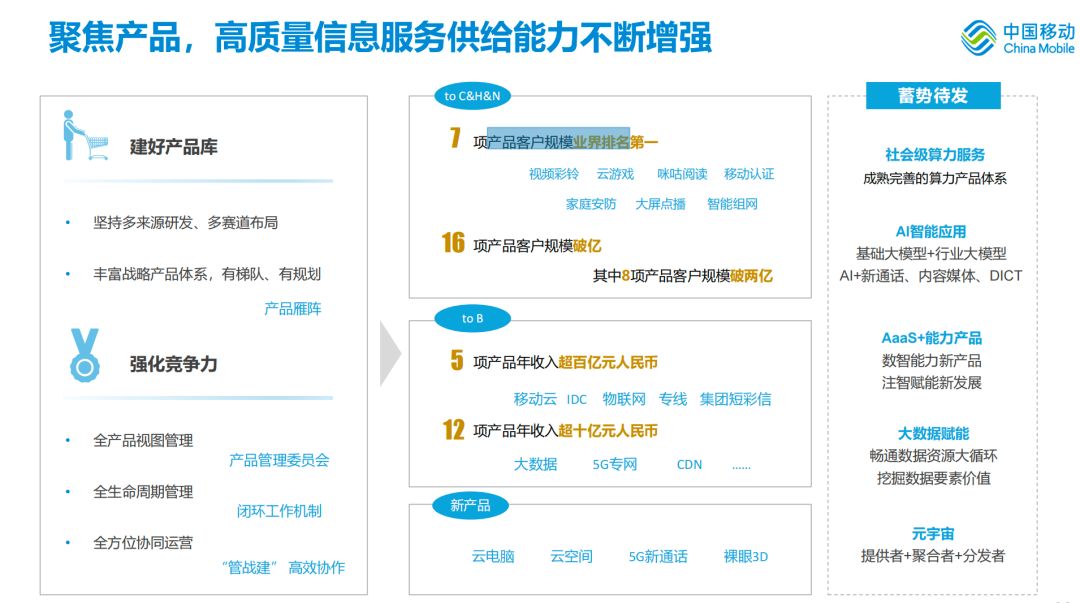Click the gray right arrow shape
This screenshot has width=1080, height=603.
click(x=390, y=354)
